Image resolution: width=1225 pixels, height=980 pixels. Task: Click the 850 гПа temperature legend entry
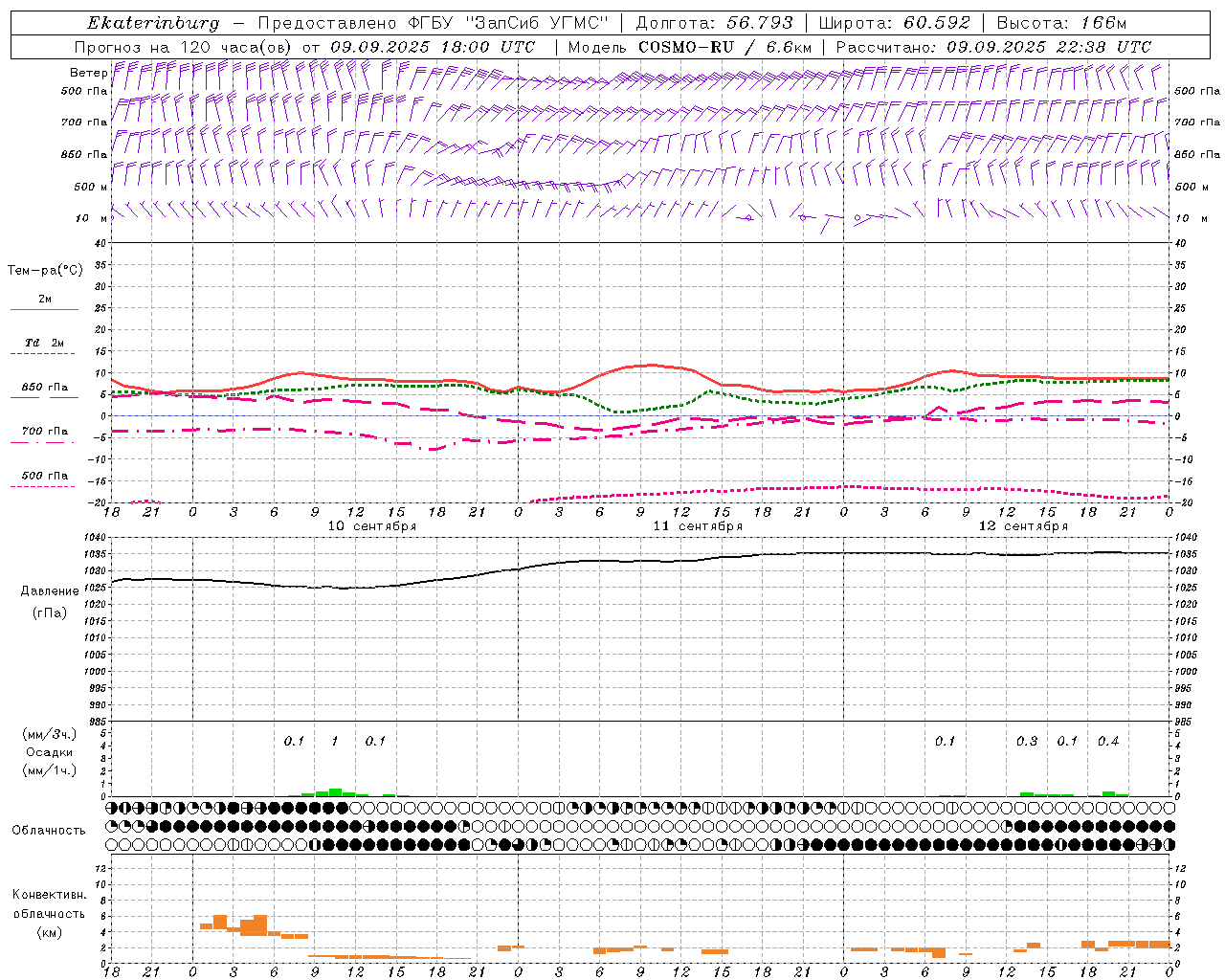(44, 387)
